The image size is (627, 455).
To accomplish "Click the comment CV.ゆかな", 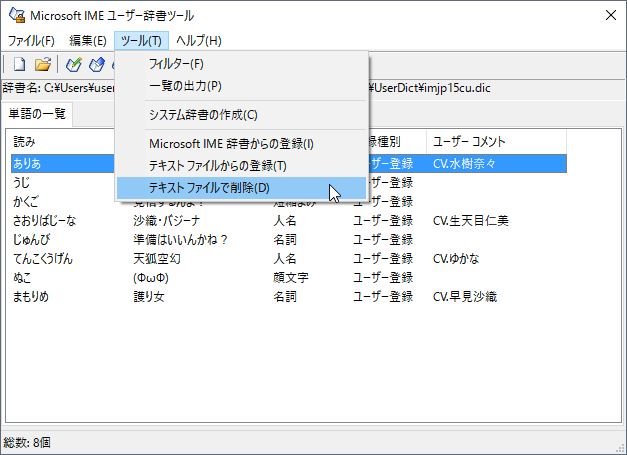I will pyautogui.click(x=455, y=259).
